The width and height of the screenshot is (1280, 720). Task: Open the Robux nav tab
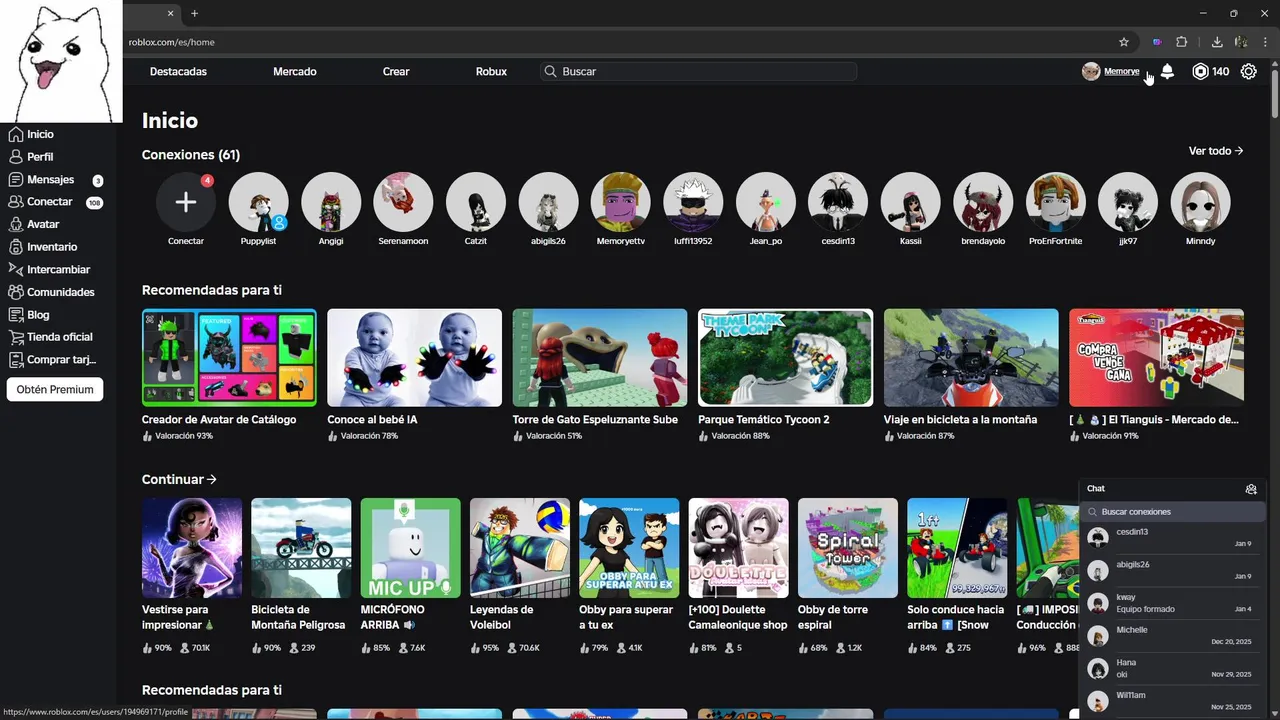pyautogui.click(x=491, y=72)
